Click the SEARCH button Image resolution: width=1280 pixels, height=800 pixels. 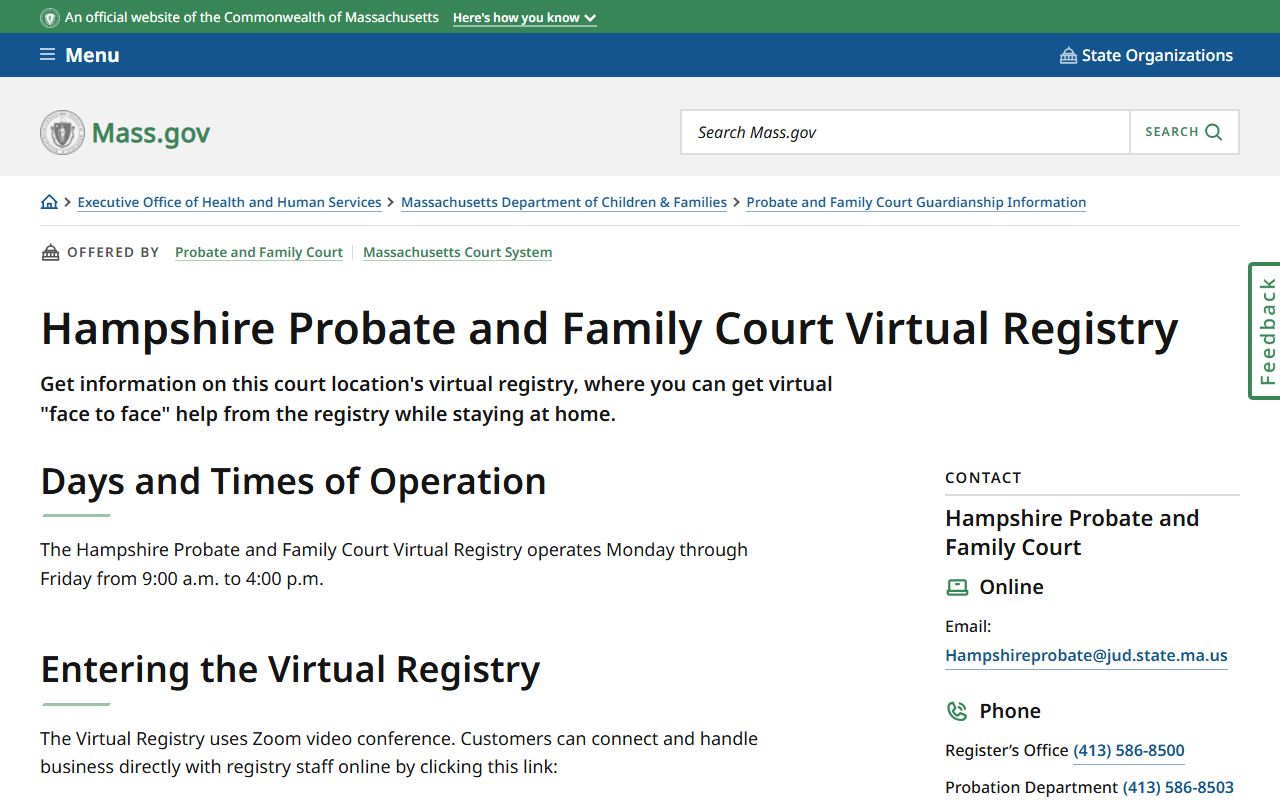pos(1184,132)
